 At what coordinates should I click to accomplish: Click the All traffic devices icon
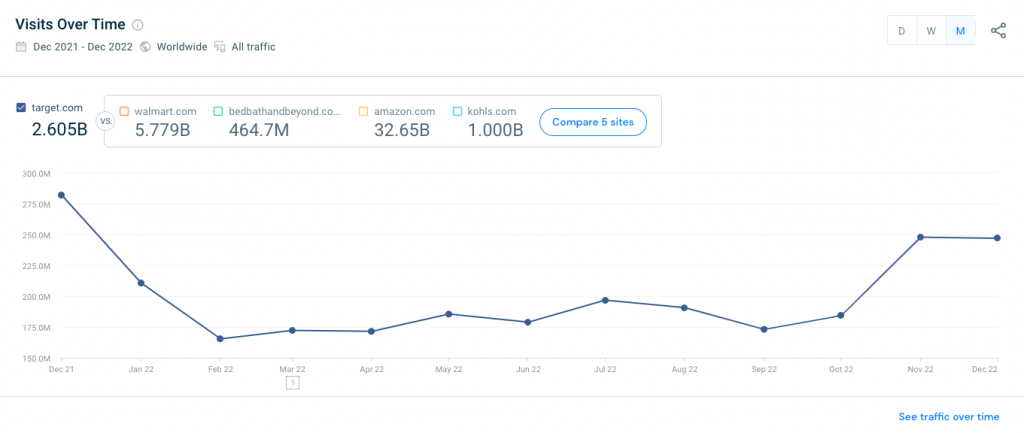[x=219, y=47]
